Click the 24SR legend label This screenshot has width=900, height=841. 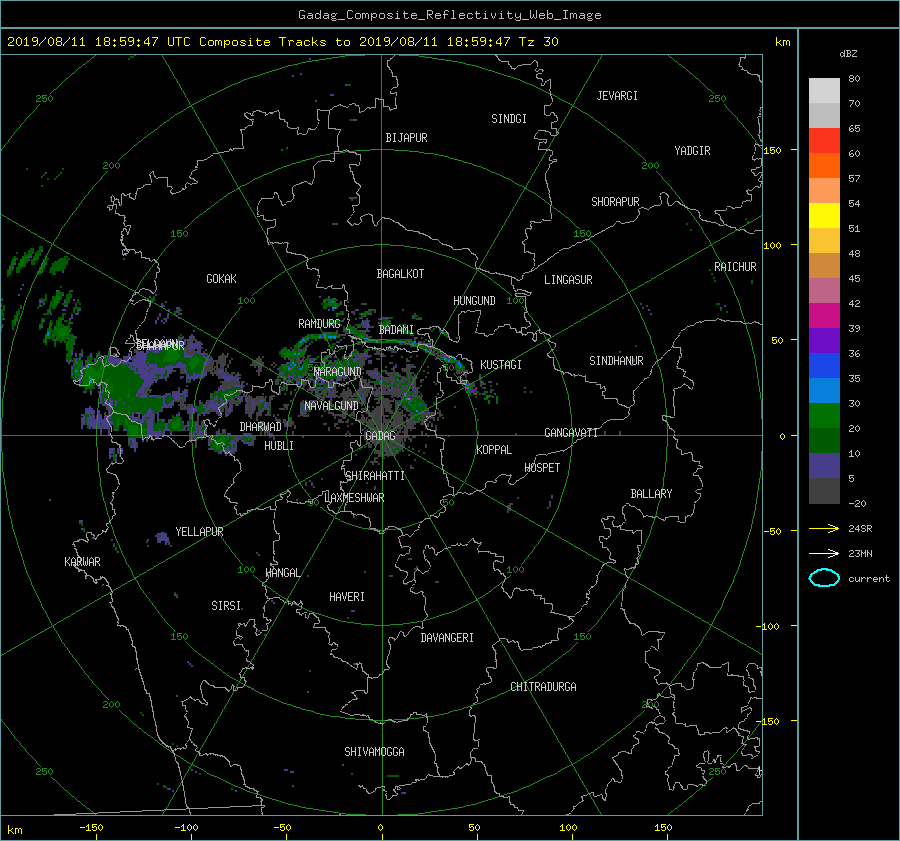860,528
